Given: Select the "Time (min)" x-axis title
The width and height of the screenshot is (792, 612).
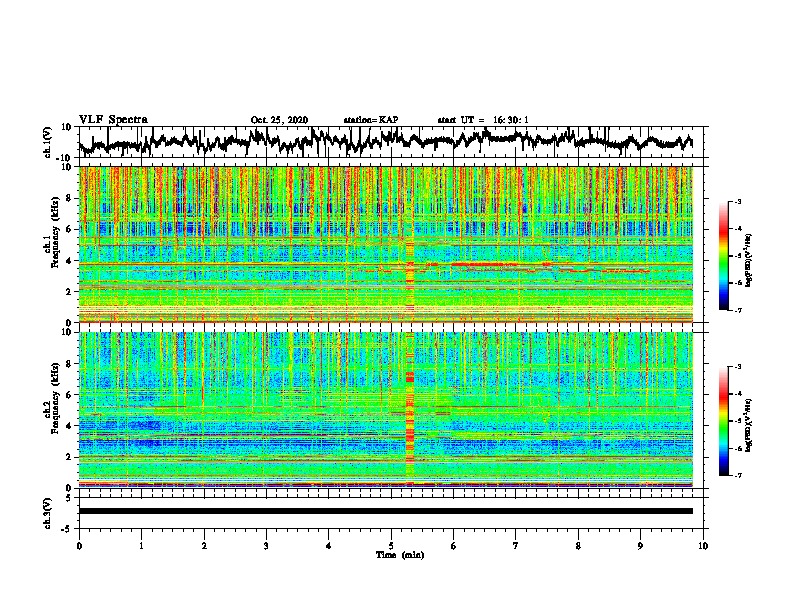Looking at the screenshot, I should tap(400, 555).
